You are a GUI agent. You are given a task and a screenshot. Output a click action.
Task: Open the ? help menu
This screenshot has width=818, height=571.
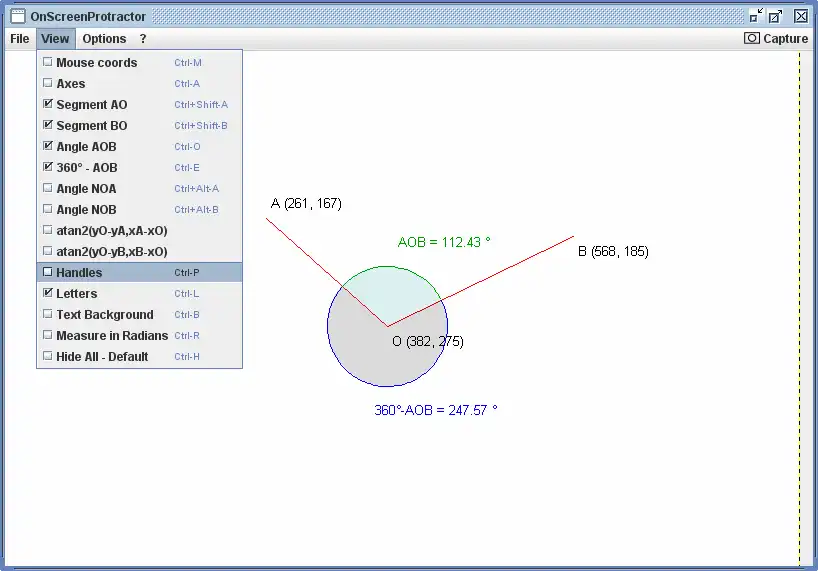tap(143, 39)
